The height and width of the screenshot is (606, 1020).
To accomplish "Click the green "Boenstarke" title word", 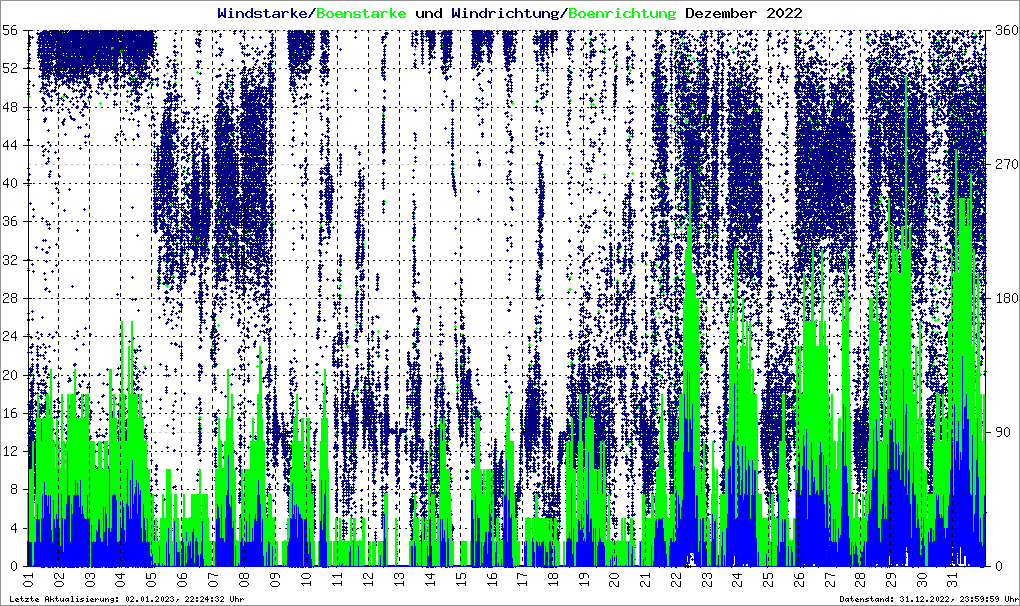I will (362, 13).
